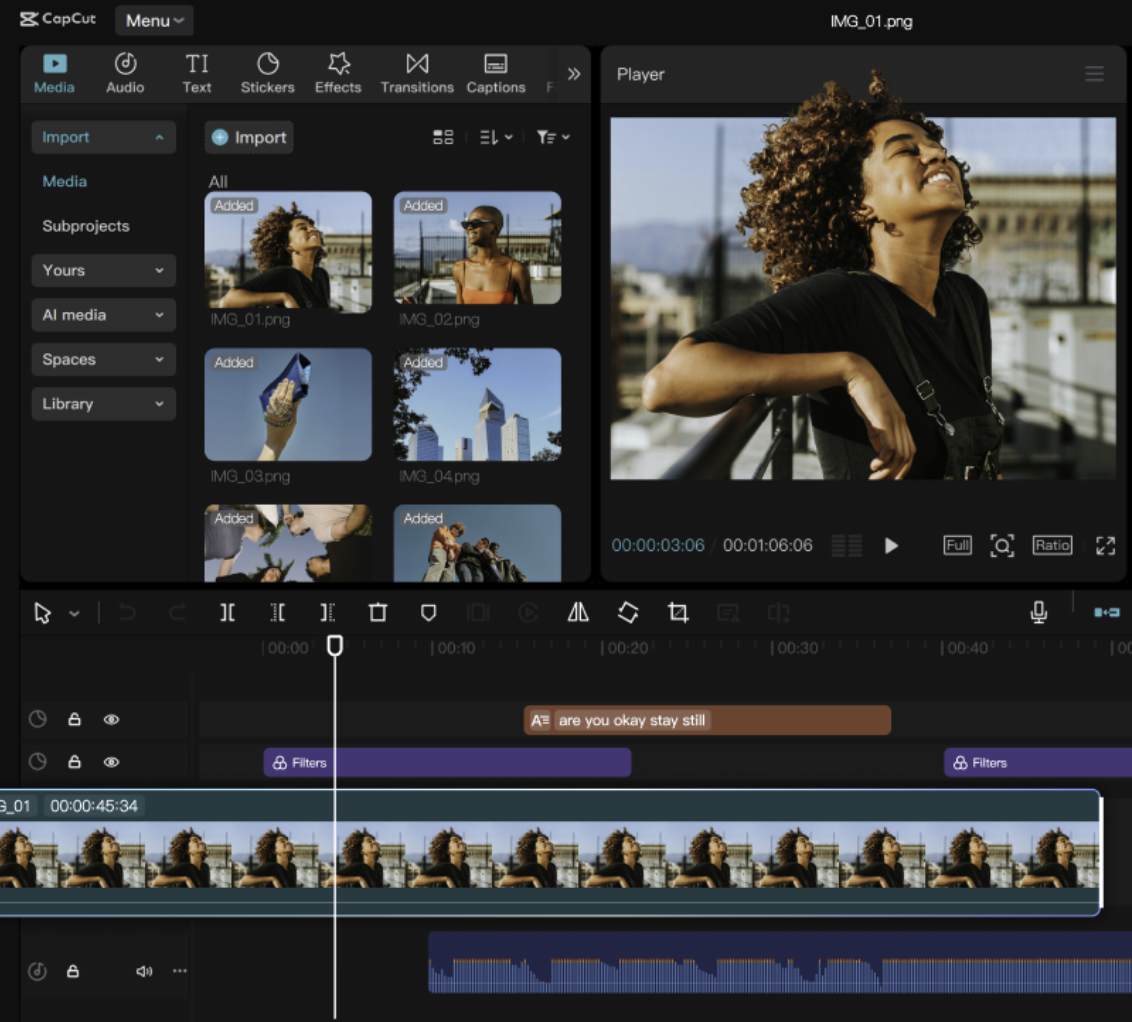
Task: Lock the audio track
Action: point(73,971)
